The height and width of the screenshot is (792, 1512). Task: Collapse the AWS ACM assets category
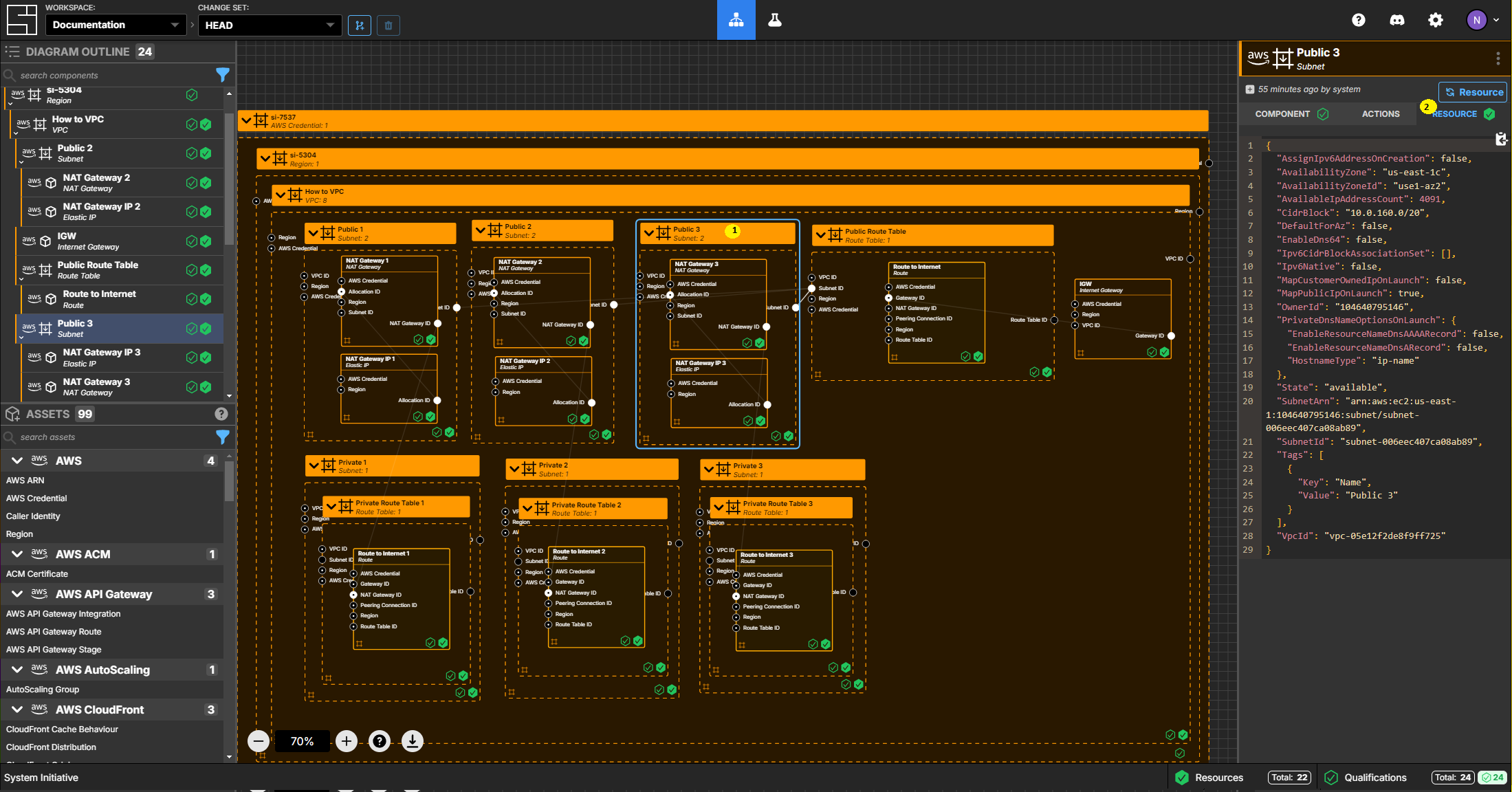tap(18, 554)
